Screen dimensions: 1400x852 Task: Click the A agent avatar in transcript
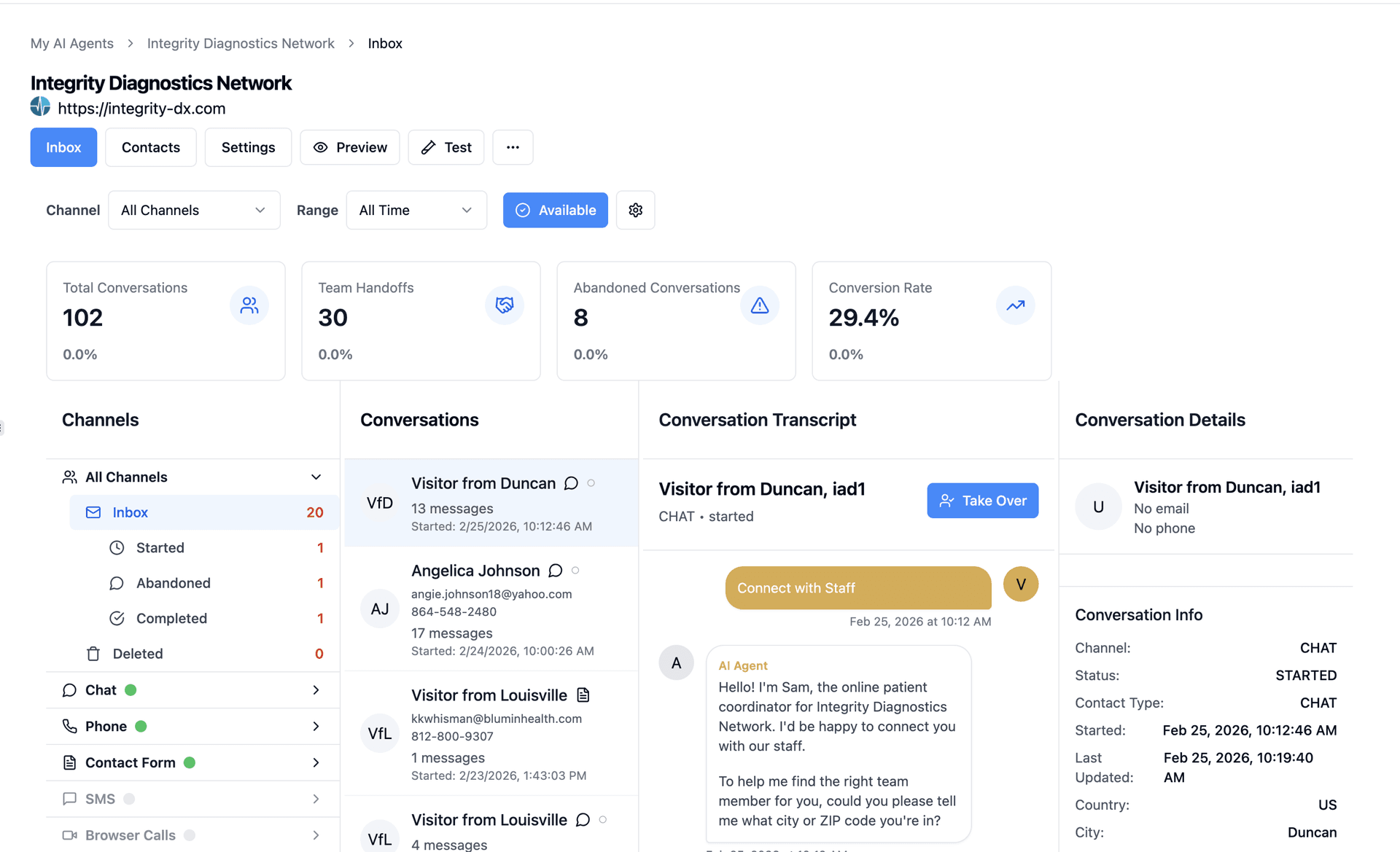pyautogui.click(x=676, y=663)
